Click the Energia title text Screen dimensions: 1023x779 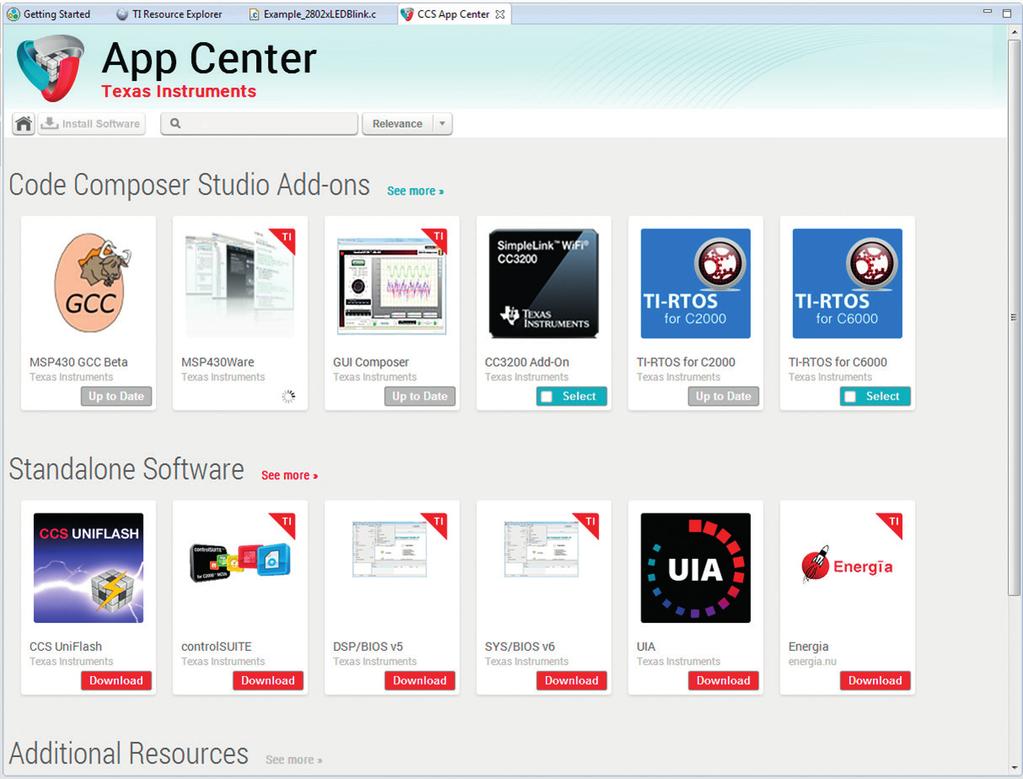tap(808, 647)
